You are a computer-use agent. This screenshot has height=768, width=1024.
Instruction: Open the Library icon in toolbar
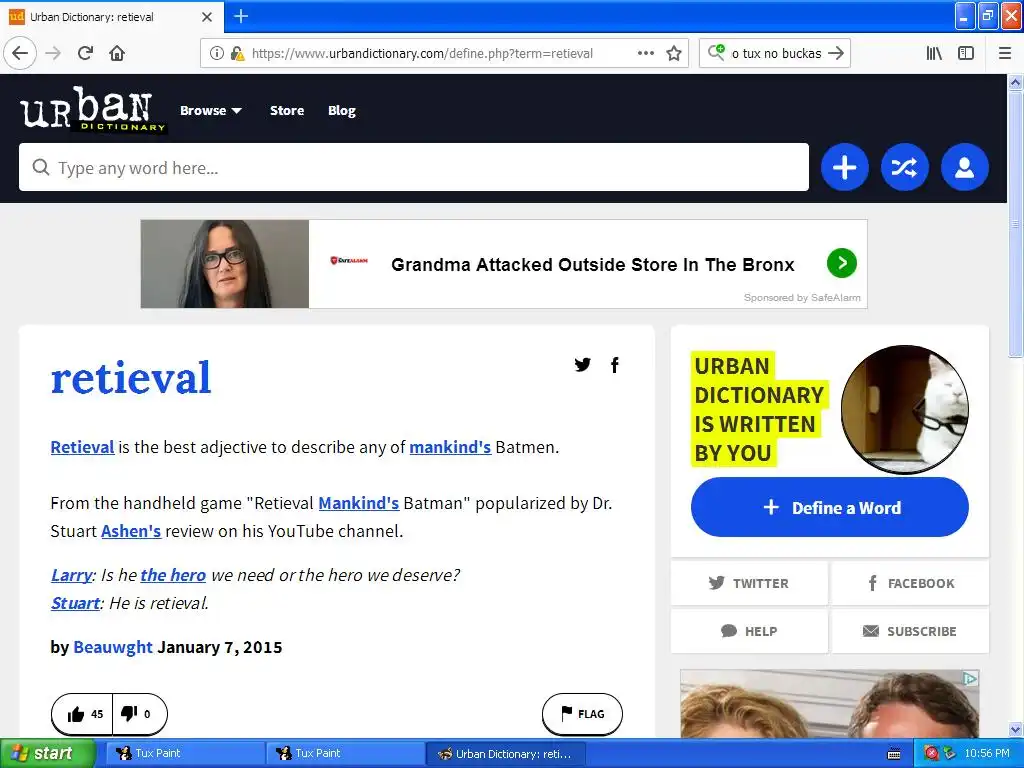click(x=934, y=53)
